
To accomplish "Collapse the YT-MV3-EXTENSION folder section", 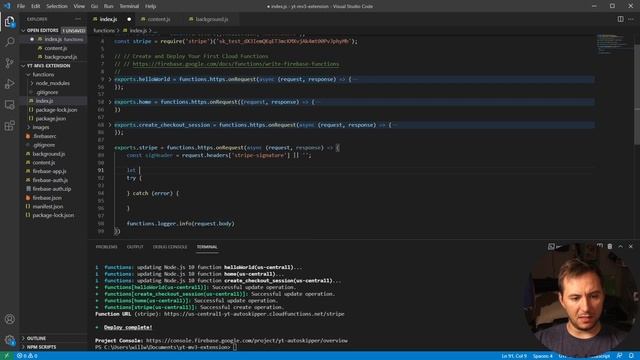I will point(48,66).
